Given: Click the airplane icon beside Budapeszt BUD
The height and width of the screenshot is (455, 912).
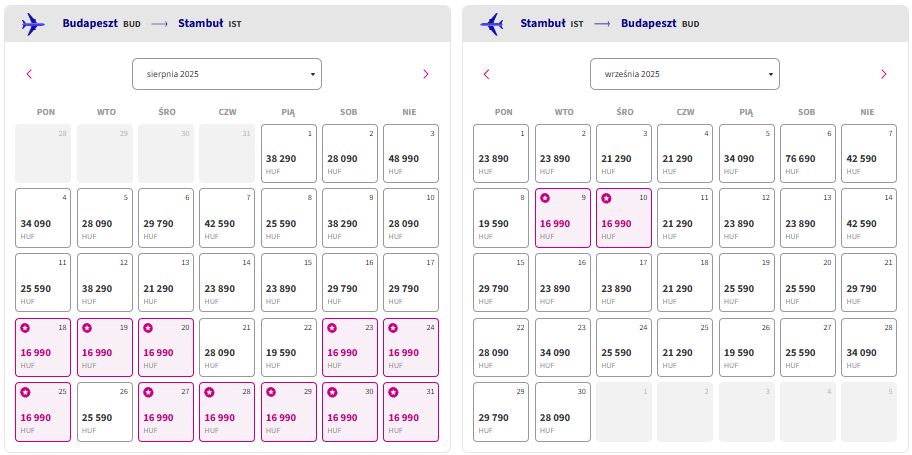Looking at the screenshot, I should pyautogui.click(x=33, y=24).
